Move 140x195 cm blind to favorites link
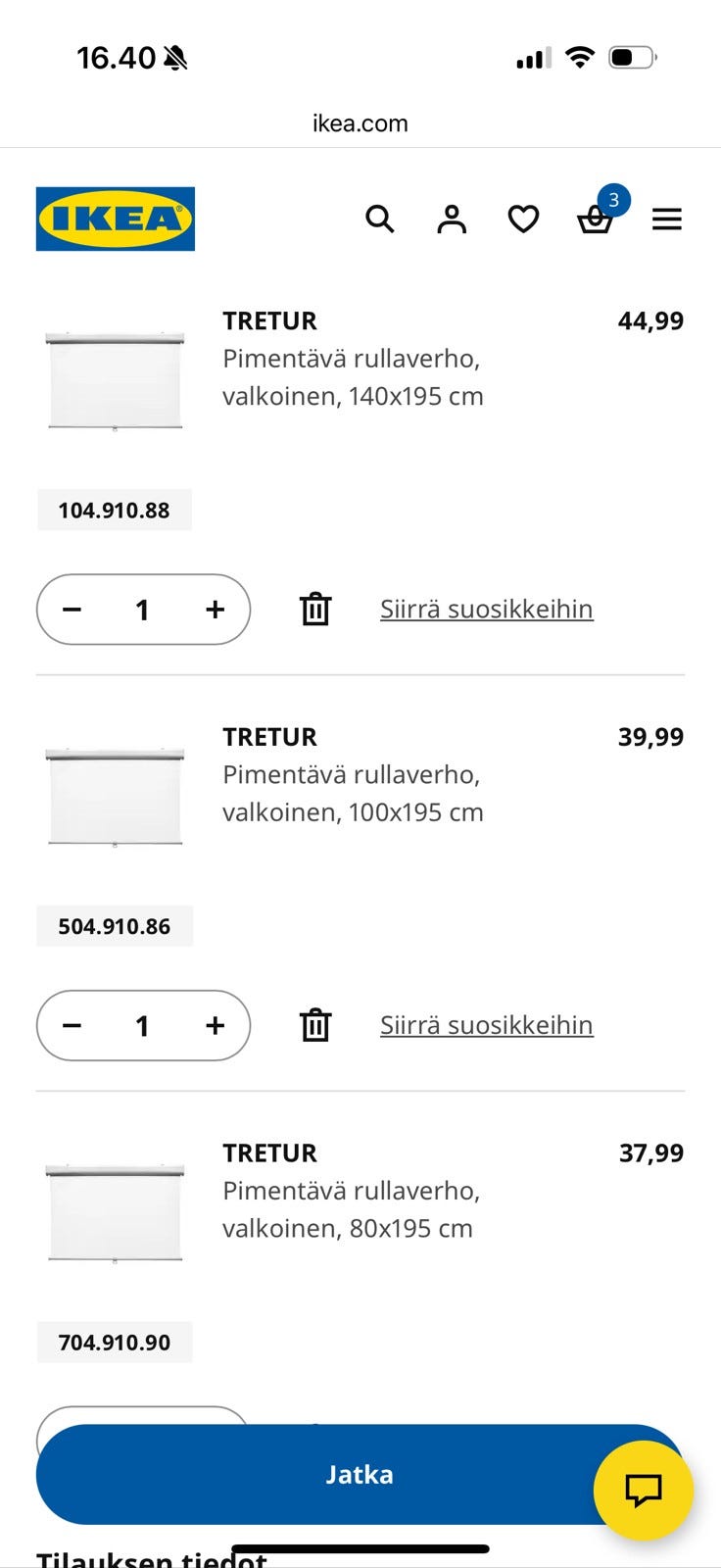The width and height of the screenshot is (721, 1568). (x=486, y=610)
